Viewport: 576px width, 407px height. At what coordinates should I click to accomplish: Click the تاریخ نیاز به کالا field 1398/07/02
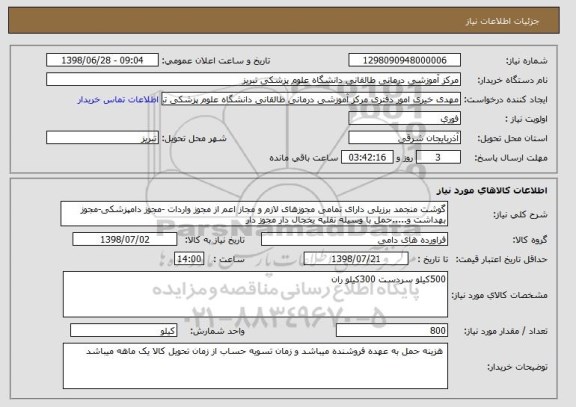click(125, 240)
